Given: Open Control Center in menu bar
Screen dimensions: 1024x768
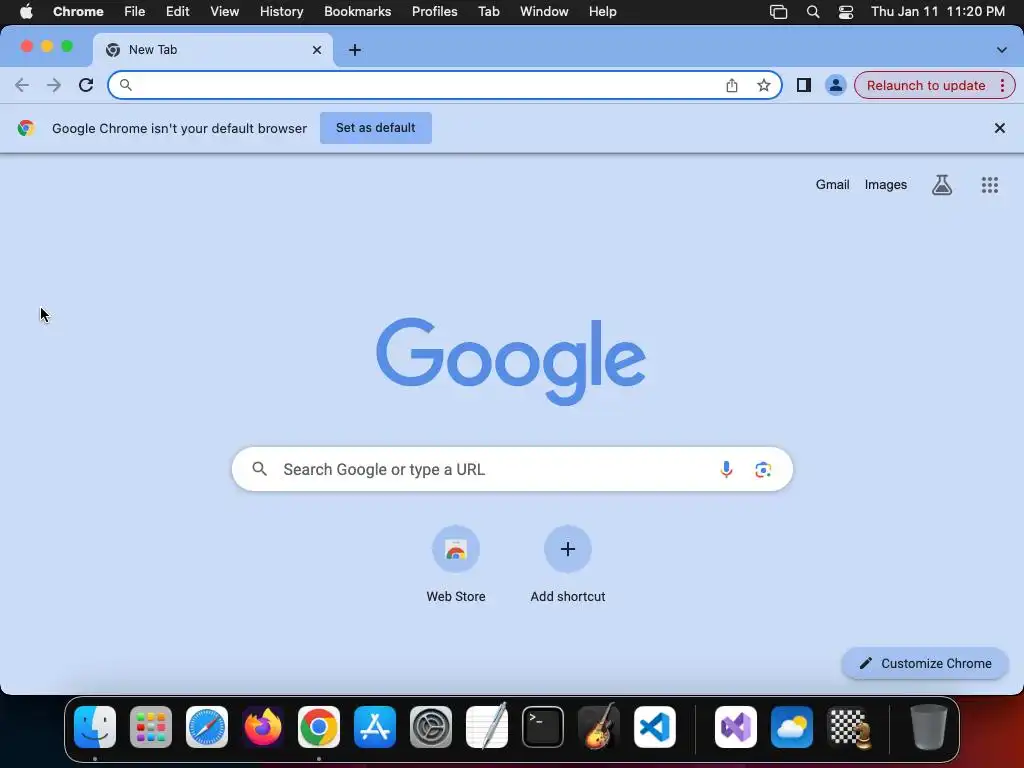Looking at the screenshot, I should (x=846, y=12).
